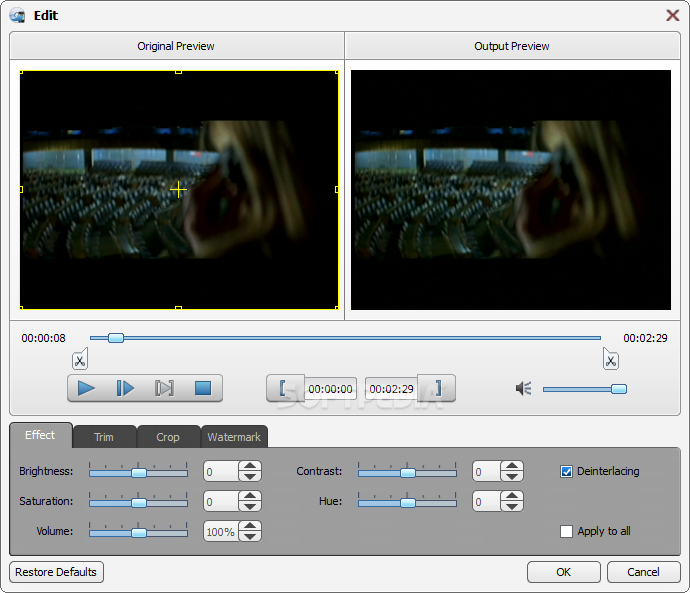Increase Volume percentage with up arrow

250,526
